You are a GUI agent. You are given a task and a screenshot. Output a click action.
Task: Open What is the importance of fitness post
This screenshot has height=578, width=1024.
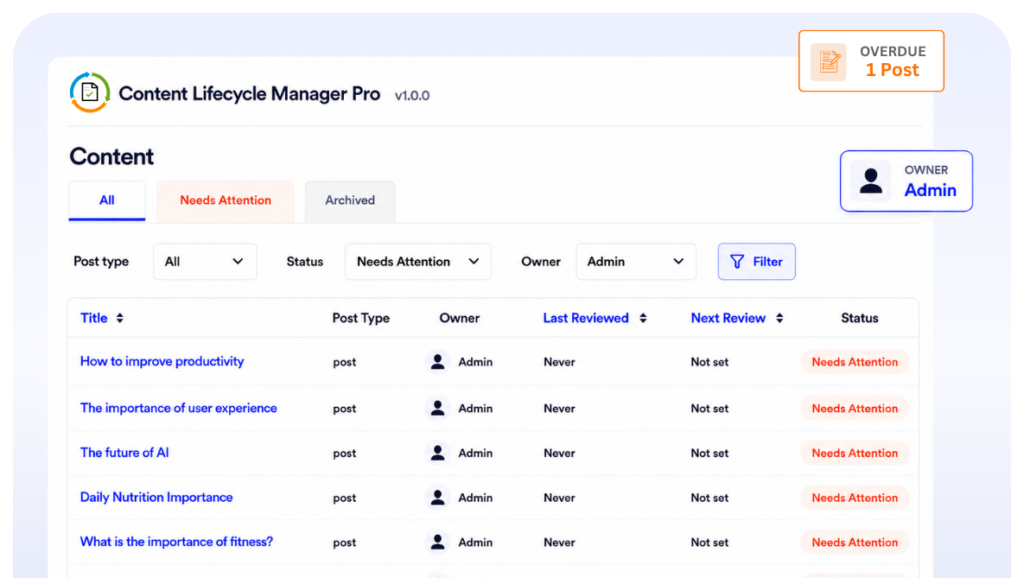coord(176,542)
